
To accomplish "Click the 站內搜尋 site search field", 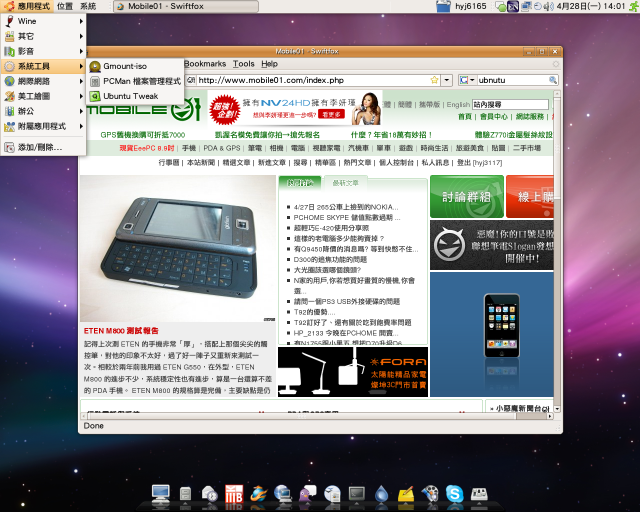I will coord(510,105).
